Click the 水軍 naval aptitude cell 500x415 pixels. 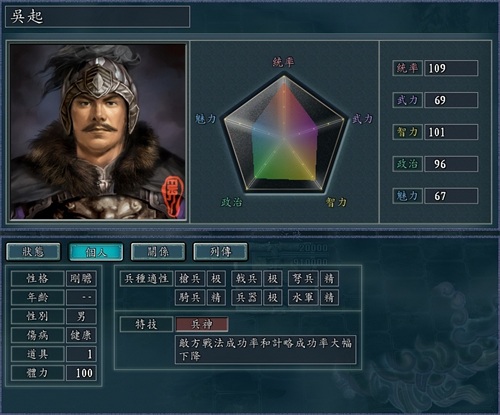coord(303,297)
